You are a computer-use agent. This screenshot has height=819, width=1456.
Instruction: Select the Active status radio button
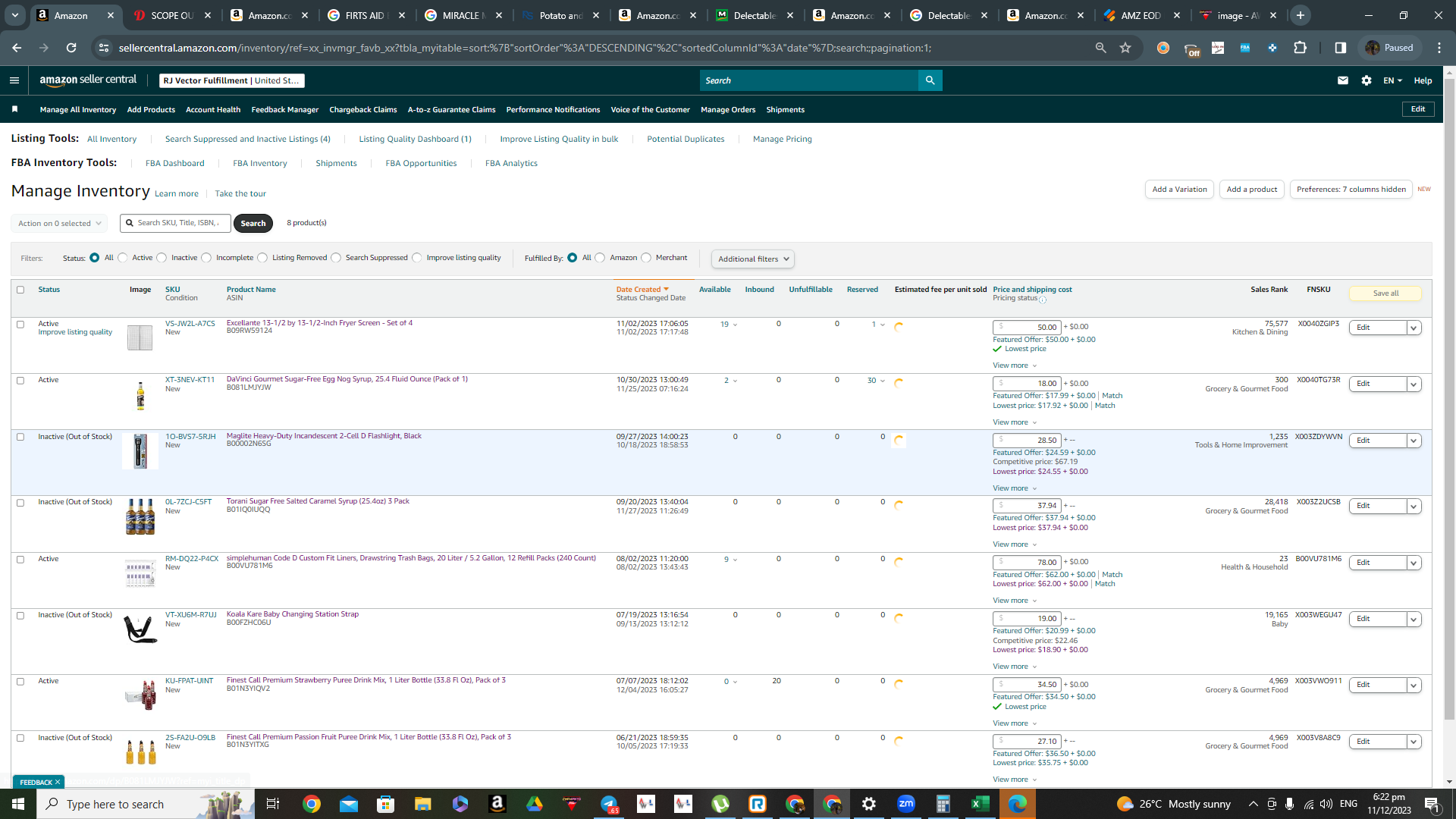pos(123,258)
